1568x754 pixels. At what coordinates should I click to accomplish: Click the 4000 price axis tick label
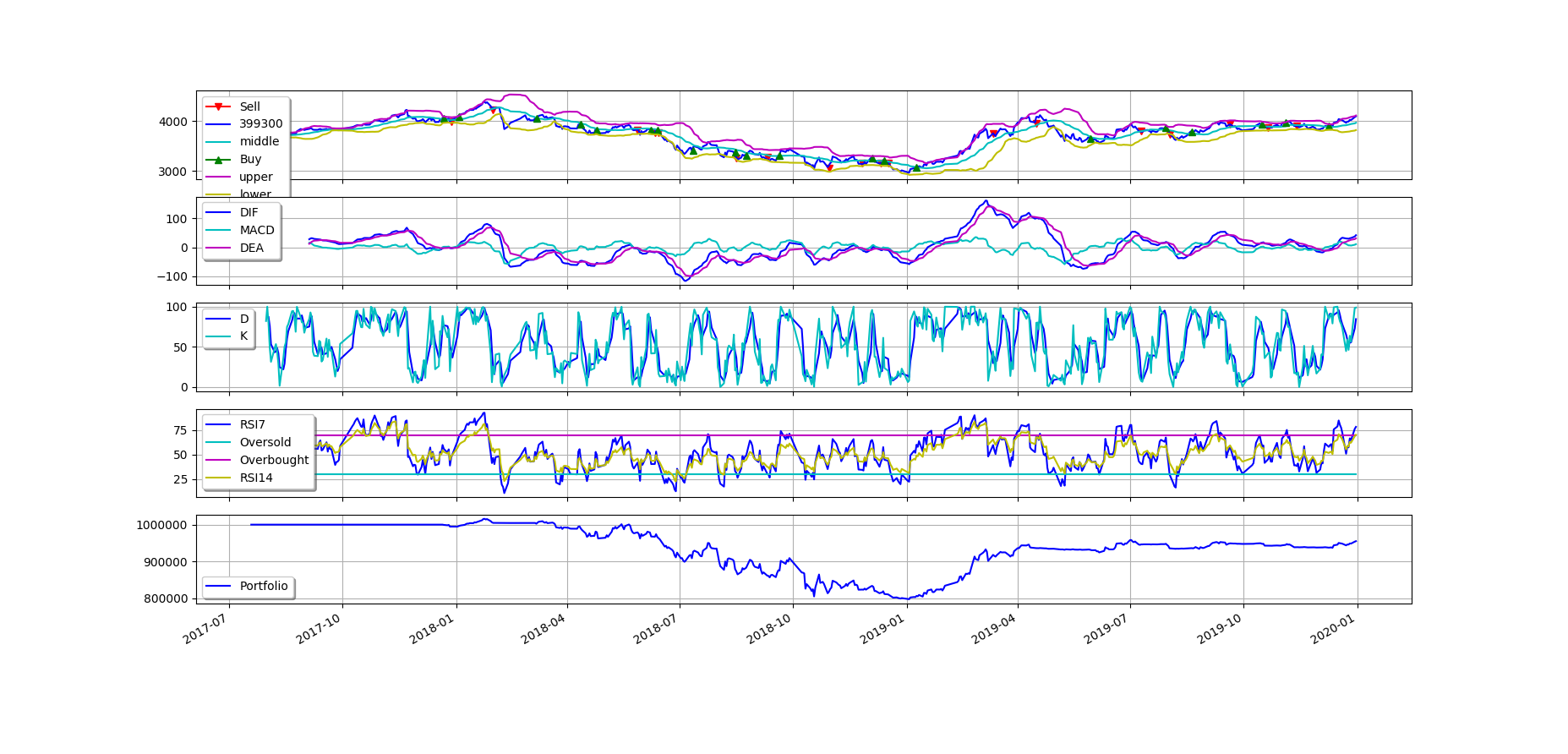click(172, 122)
